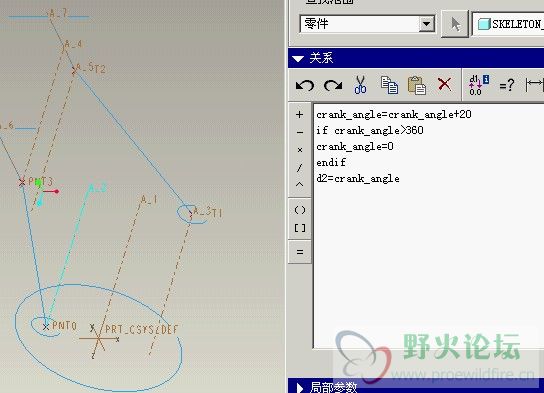The width and height of the screenshot is (544, 393).
Task: Insert multiplication operator in relations
Action: [x=300, y=150]
